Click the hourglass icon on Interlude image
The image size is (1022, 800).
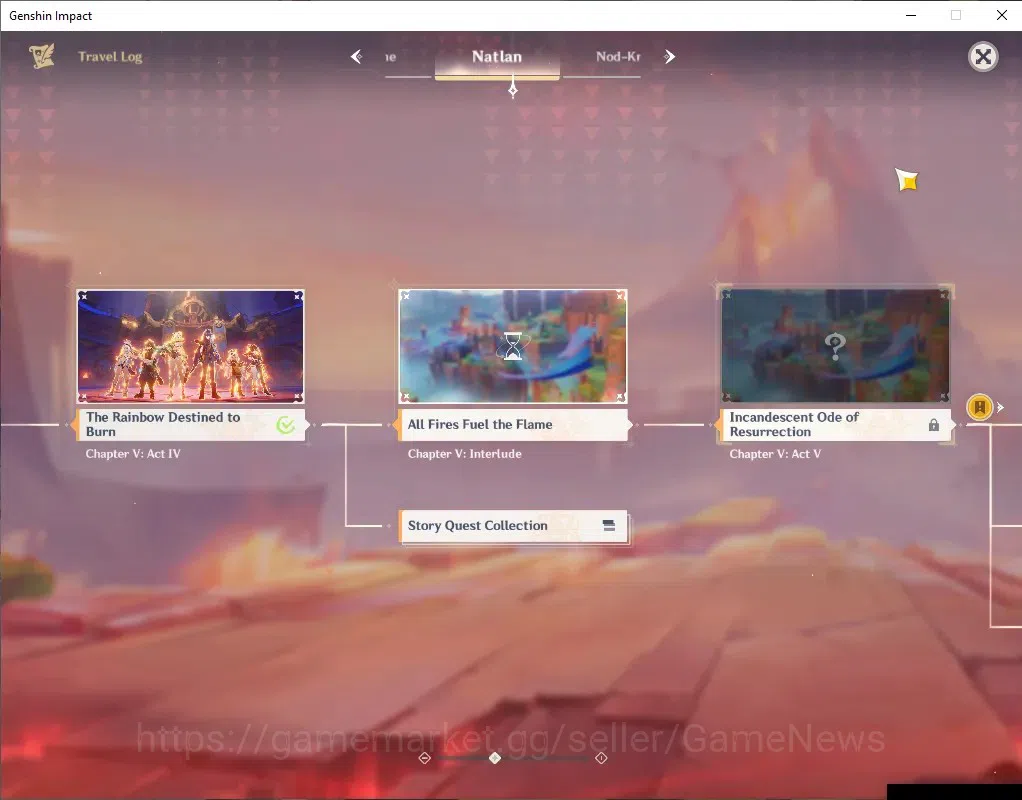pos(513,346)
